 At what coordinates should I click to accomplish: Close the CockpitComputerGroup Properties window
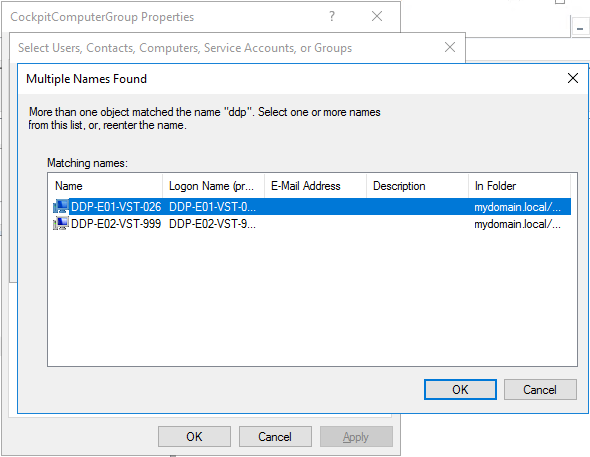click(x=377, y=16)
